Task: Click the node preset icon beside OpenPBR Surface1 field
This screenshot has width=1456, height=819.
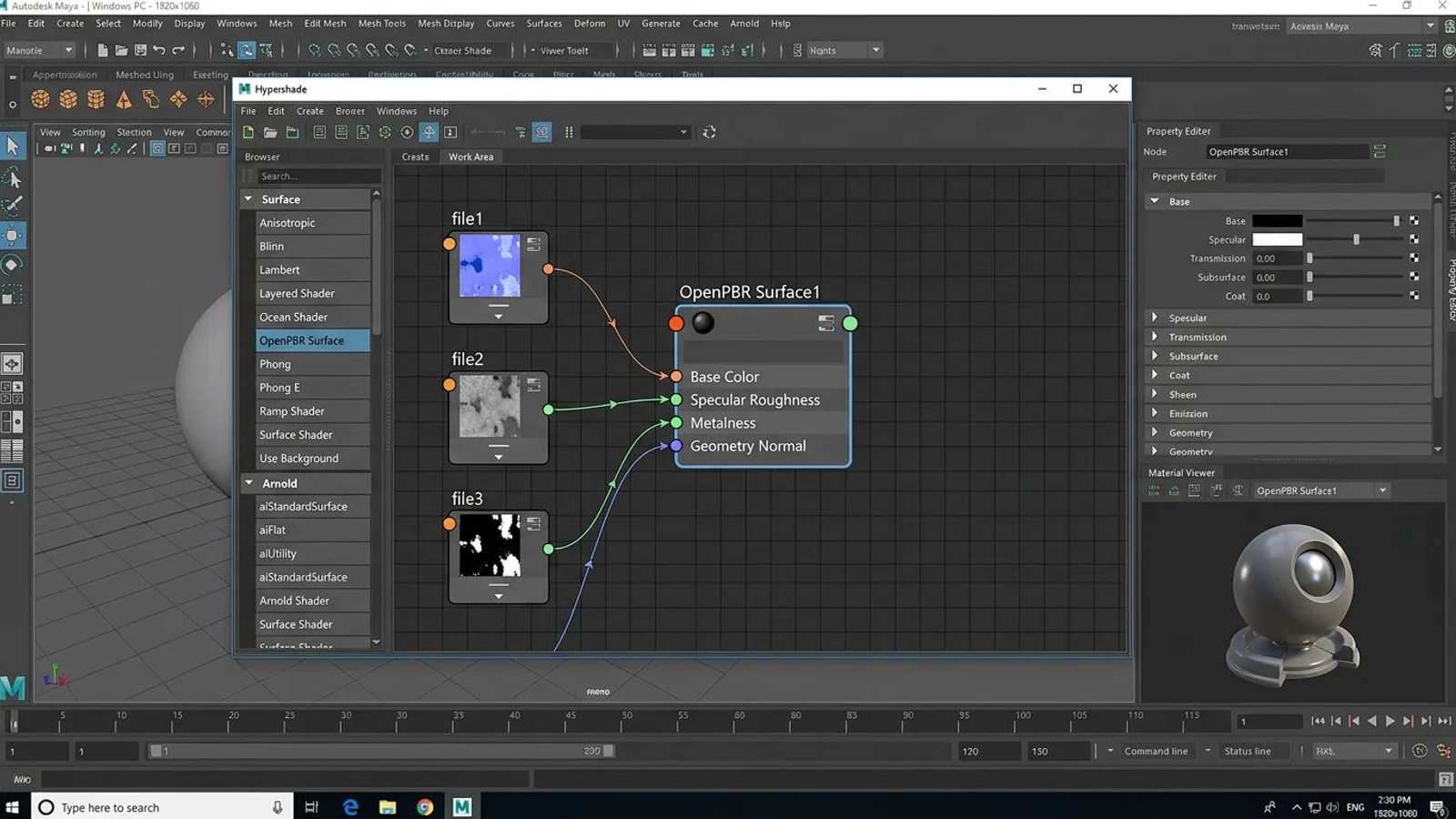Action: tap(1380, 151)
